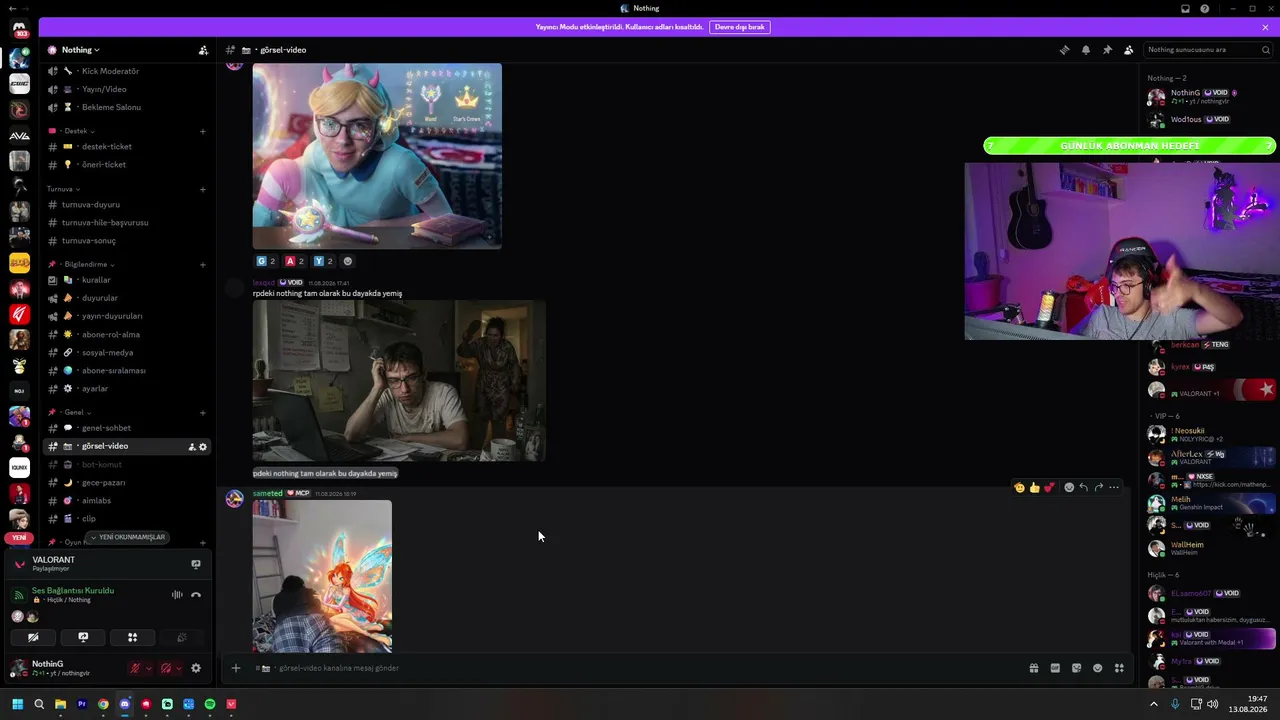Open the emoji picker in message box
The height and width of the screenshot is (720, 1280).
pos(1097,668)
